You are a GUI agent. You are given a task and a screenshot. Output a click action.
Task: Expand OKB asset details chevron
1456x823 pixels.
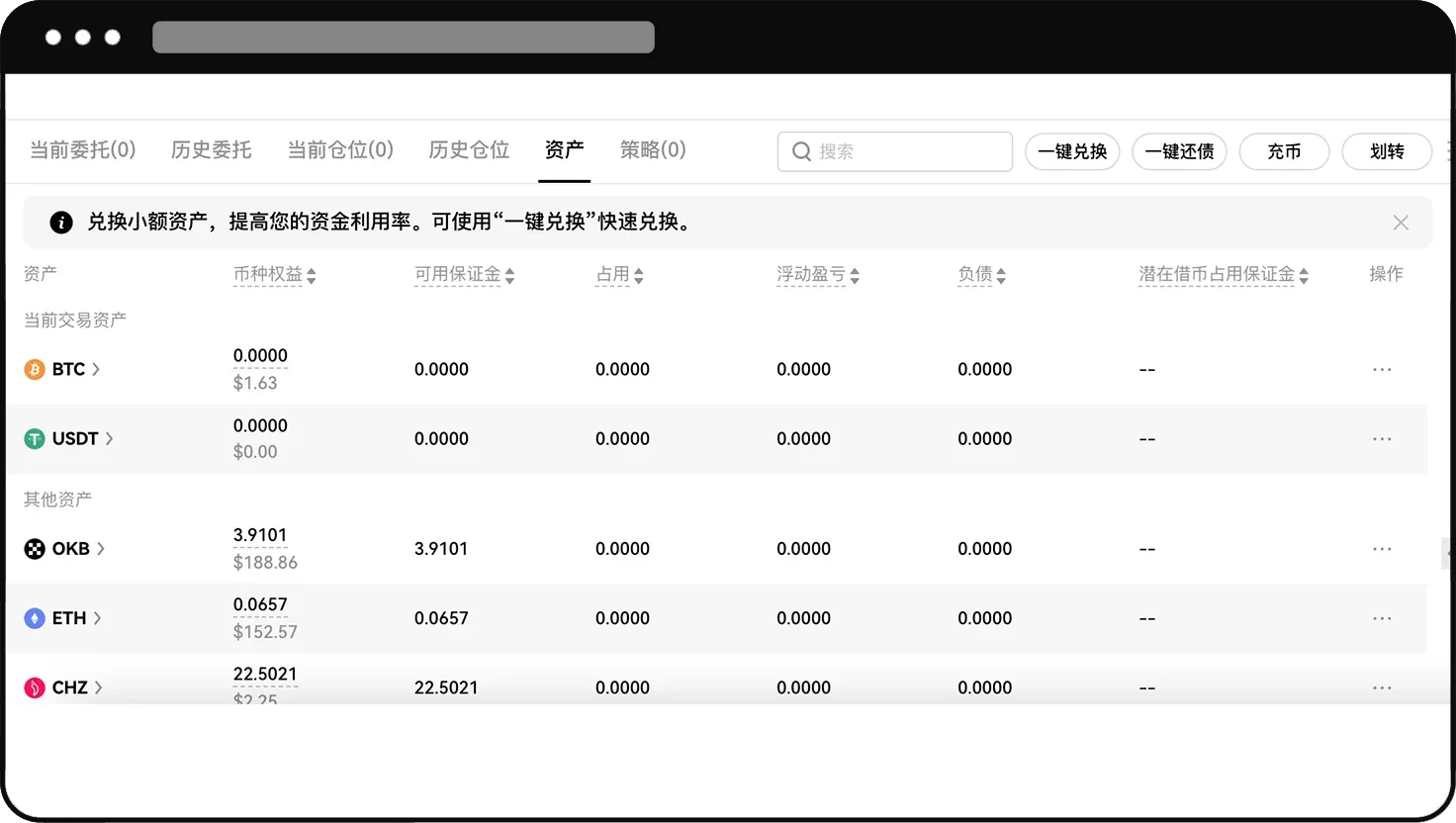[101, 549]
